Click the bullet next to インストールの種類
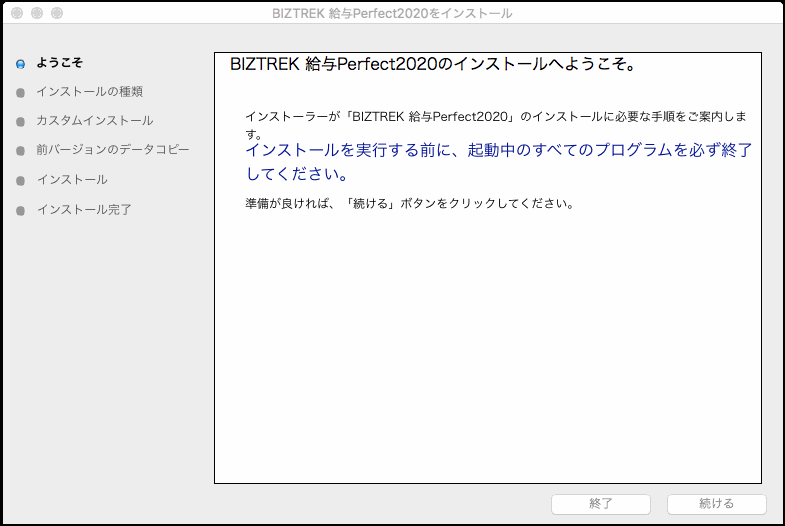785x526 pixels. pos(20,92)
